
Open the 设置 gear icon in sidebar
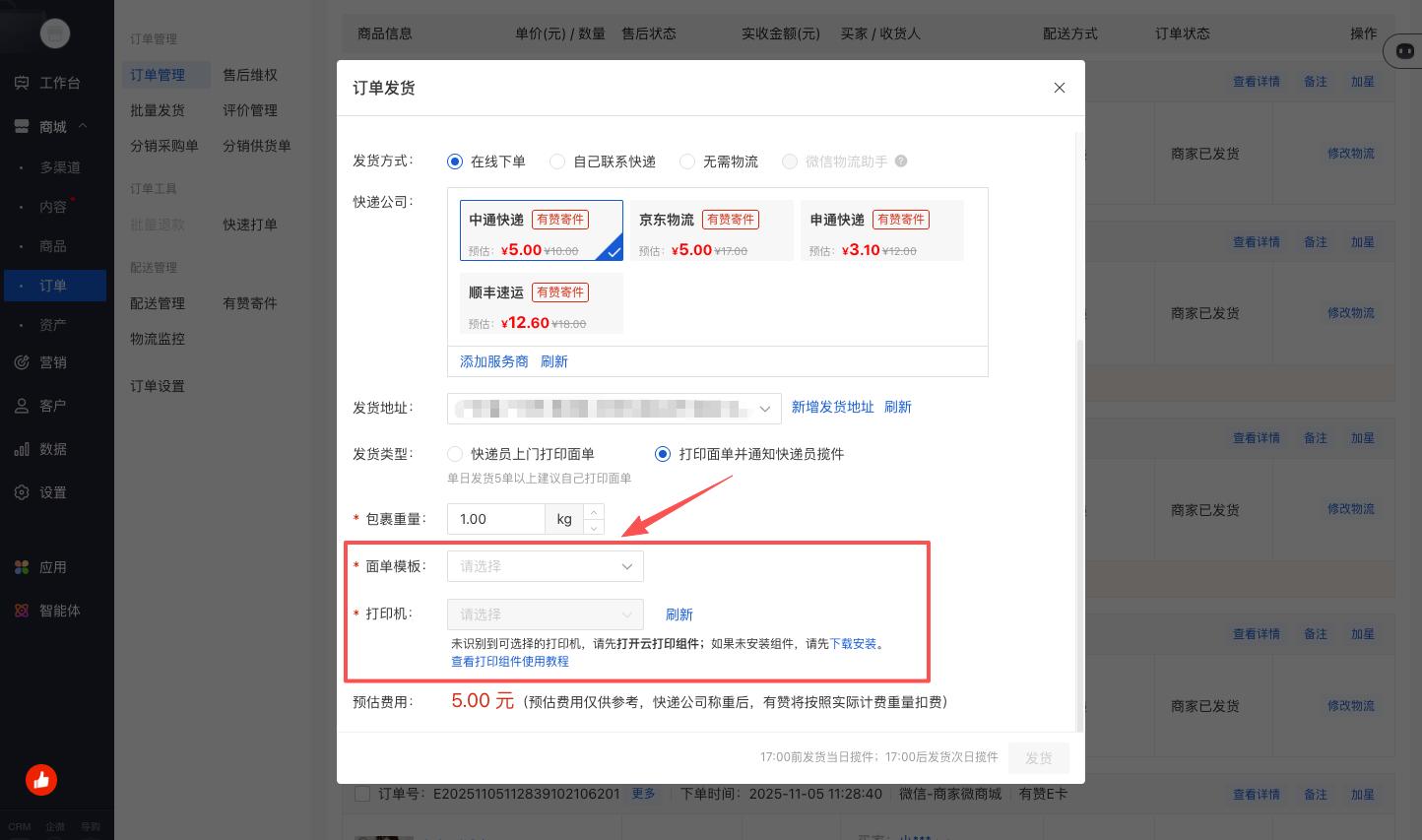[x=22, y=492]
